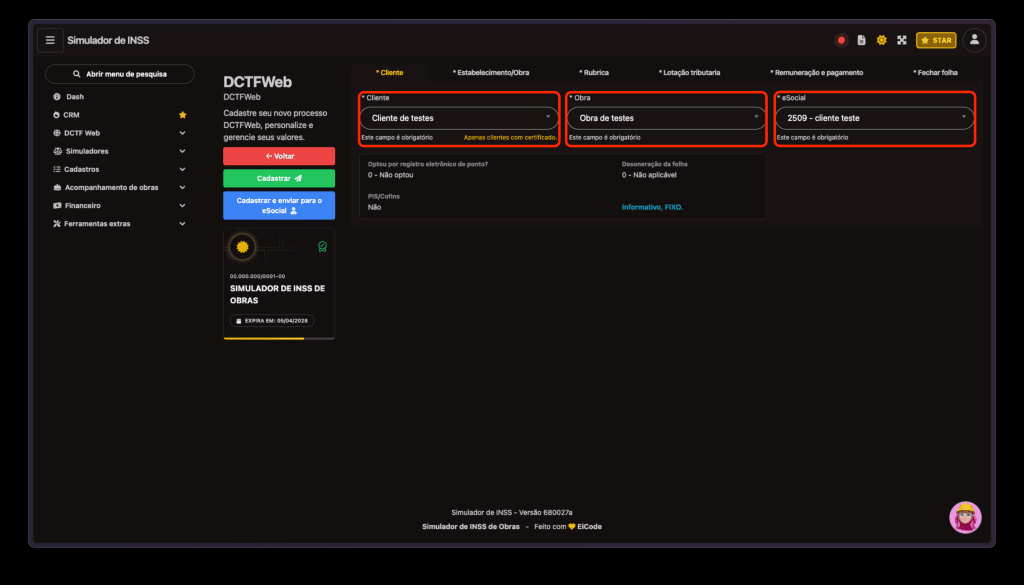Open the chat assistant avatar at bottom right

coord(965,518)
